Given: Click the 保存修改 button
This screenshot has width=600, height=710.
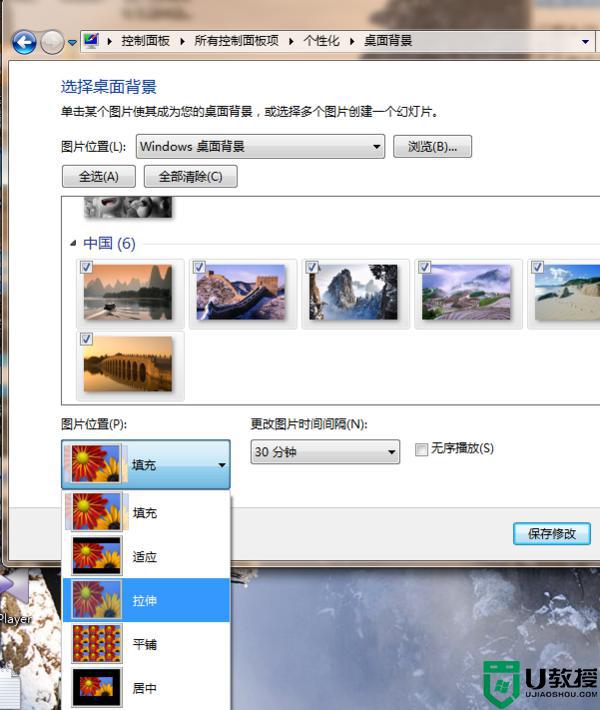Looking at the screenshot, I should click(x=552, y=533).
